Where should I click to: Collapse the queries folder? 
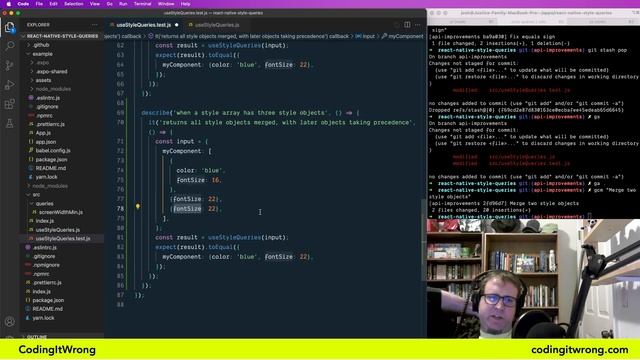coord(44,203)
